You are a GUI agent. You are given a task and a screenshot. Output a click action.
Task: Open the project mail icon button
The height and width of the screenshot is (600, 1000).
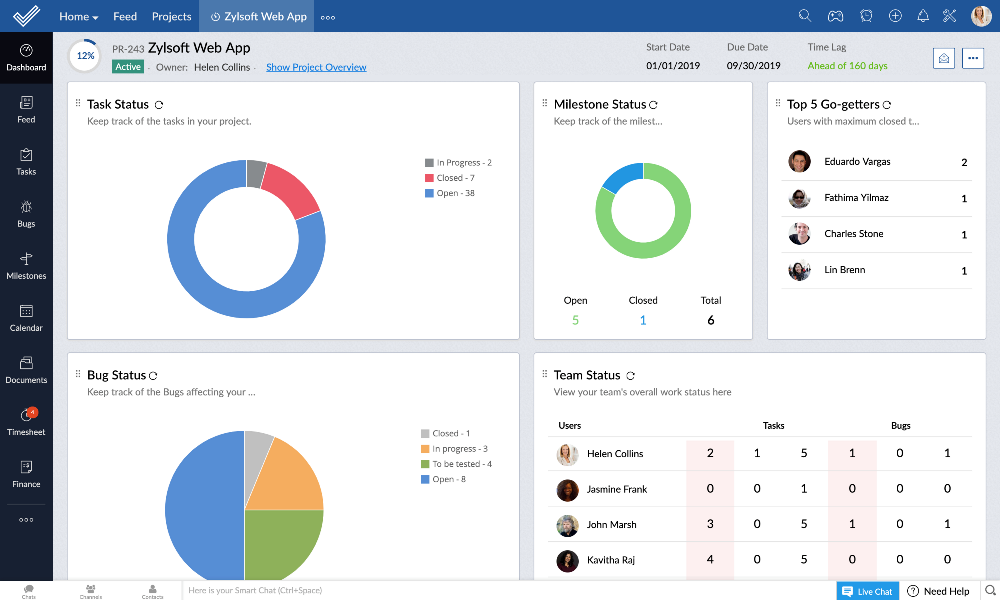point(943,59)
